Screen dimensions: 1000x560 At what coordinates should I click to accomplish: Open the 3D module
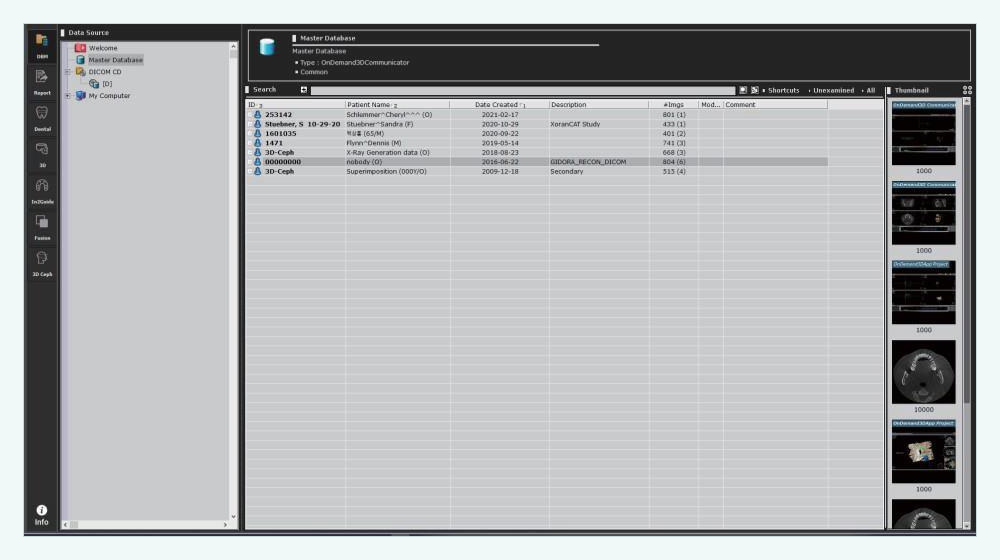pyautogui.click(x=41, y=154)
